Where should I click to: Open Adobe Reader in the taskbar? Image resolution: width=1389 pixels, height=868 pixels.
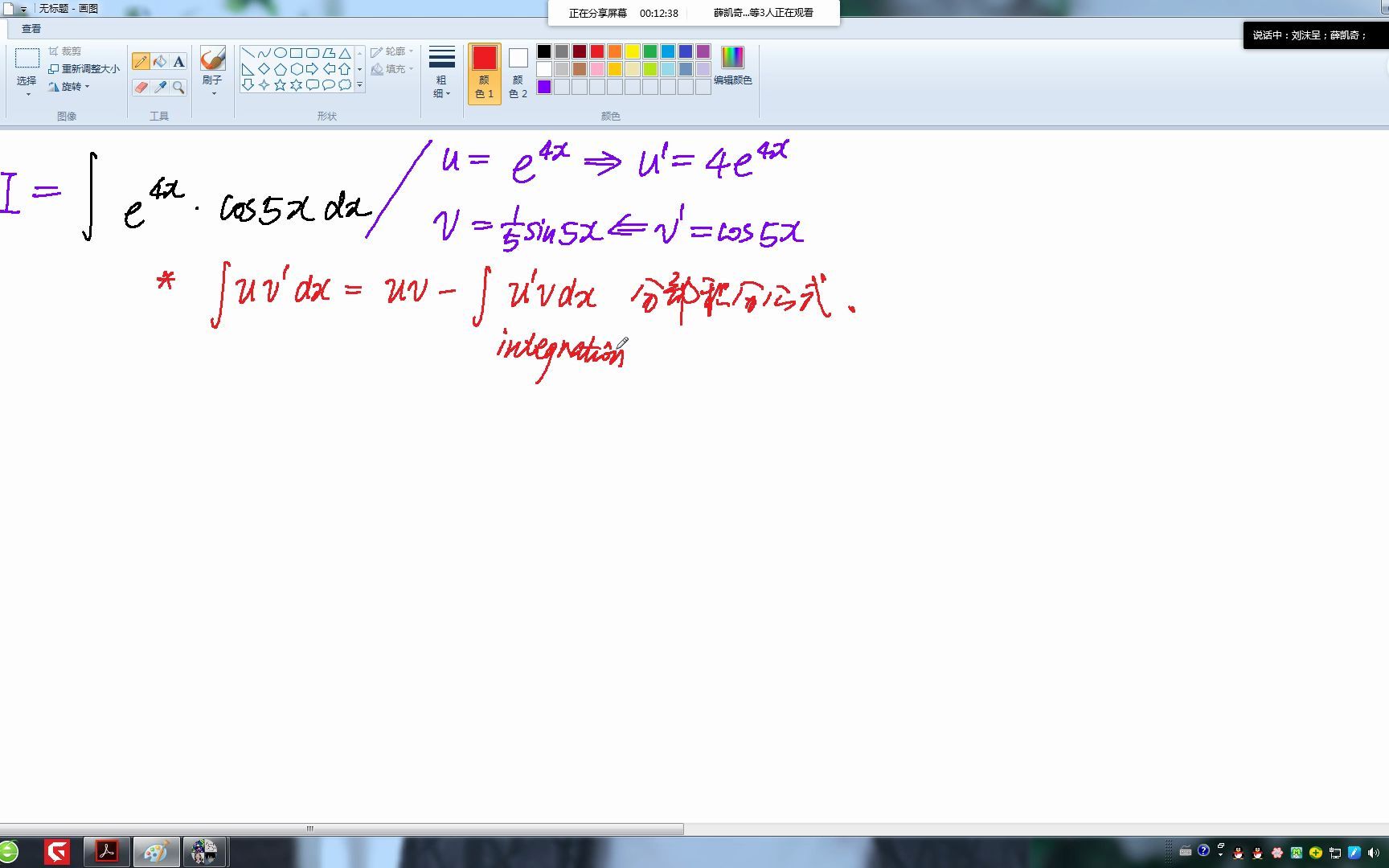107,851
